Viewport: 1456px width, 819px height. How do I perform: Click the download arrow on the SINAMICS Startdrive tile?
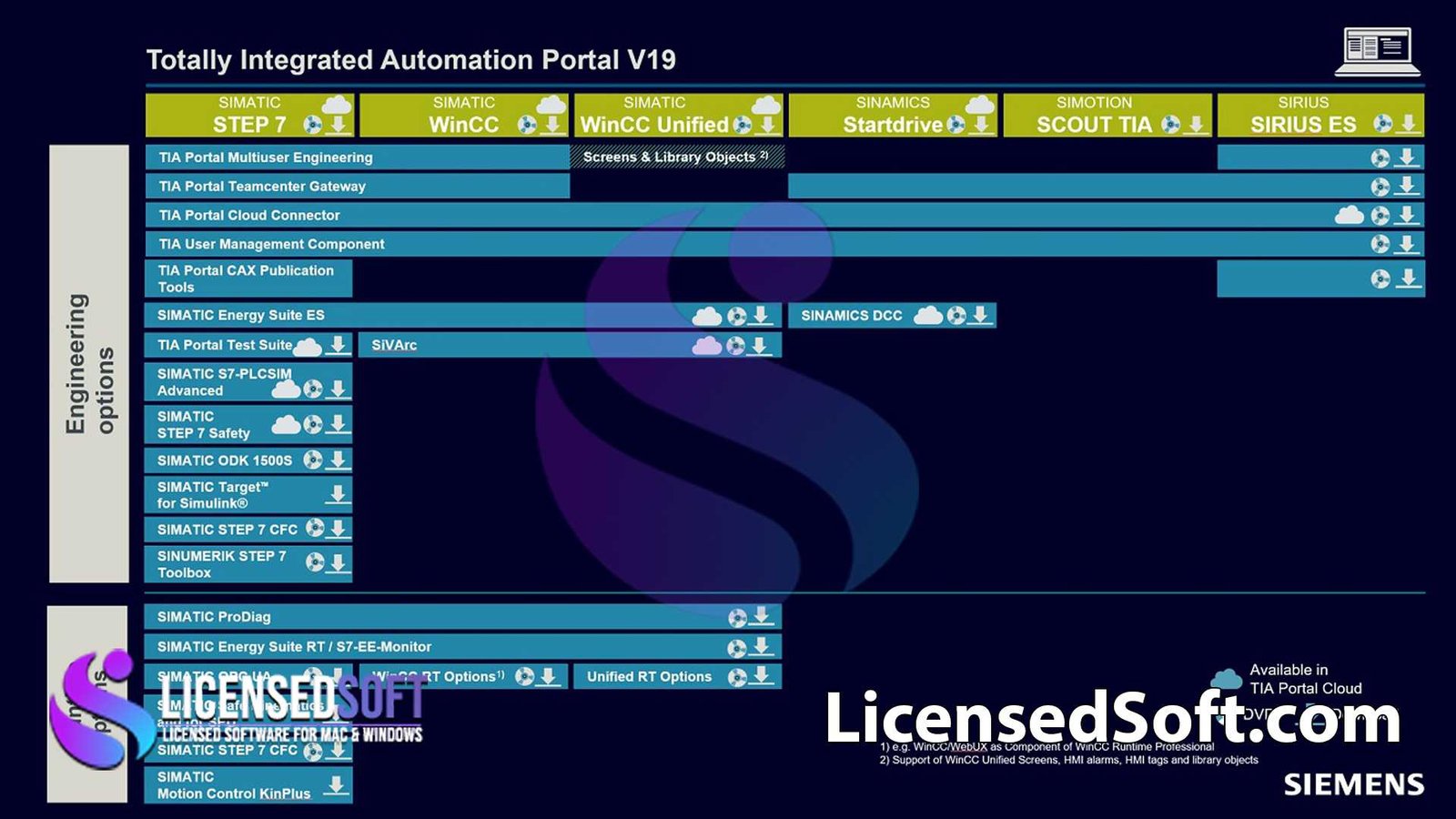pos(981,125)
